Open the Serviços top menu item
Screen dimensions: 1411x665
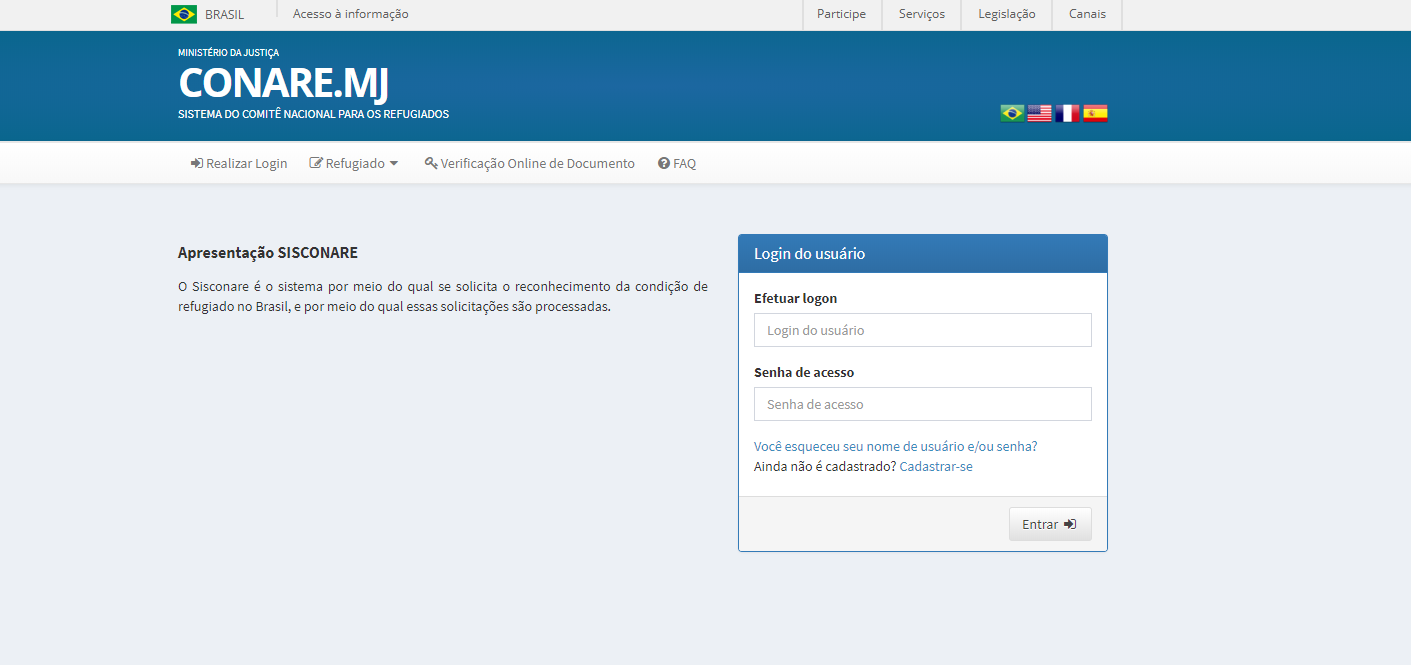click(x=922, y=14)
